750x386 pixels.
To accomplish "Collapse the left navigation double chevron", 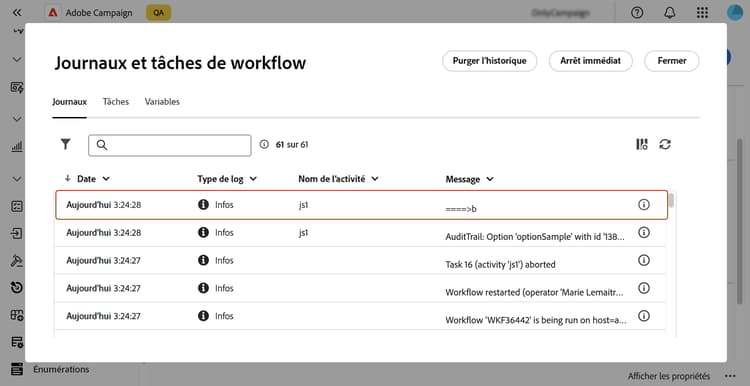I will tap(17, 12).
